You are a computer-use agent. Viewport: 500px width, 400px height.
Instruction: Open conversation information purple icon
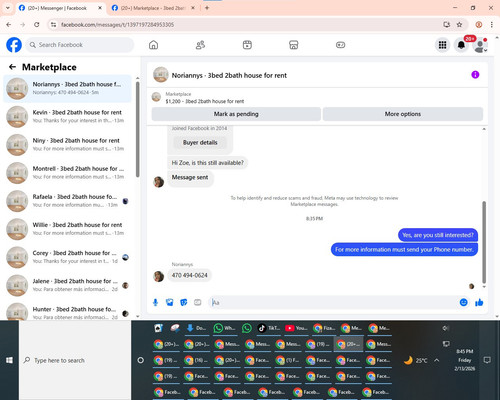475,75
